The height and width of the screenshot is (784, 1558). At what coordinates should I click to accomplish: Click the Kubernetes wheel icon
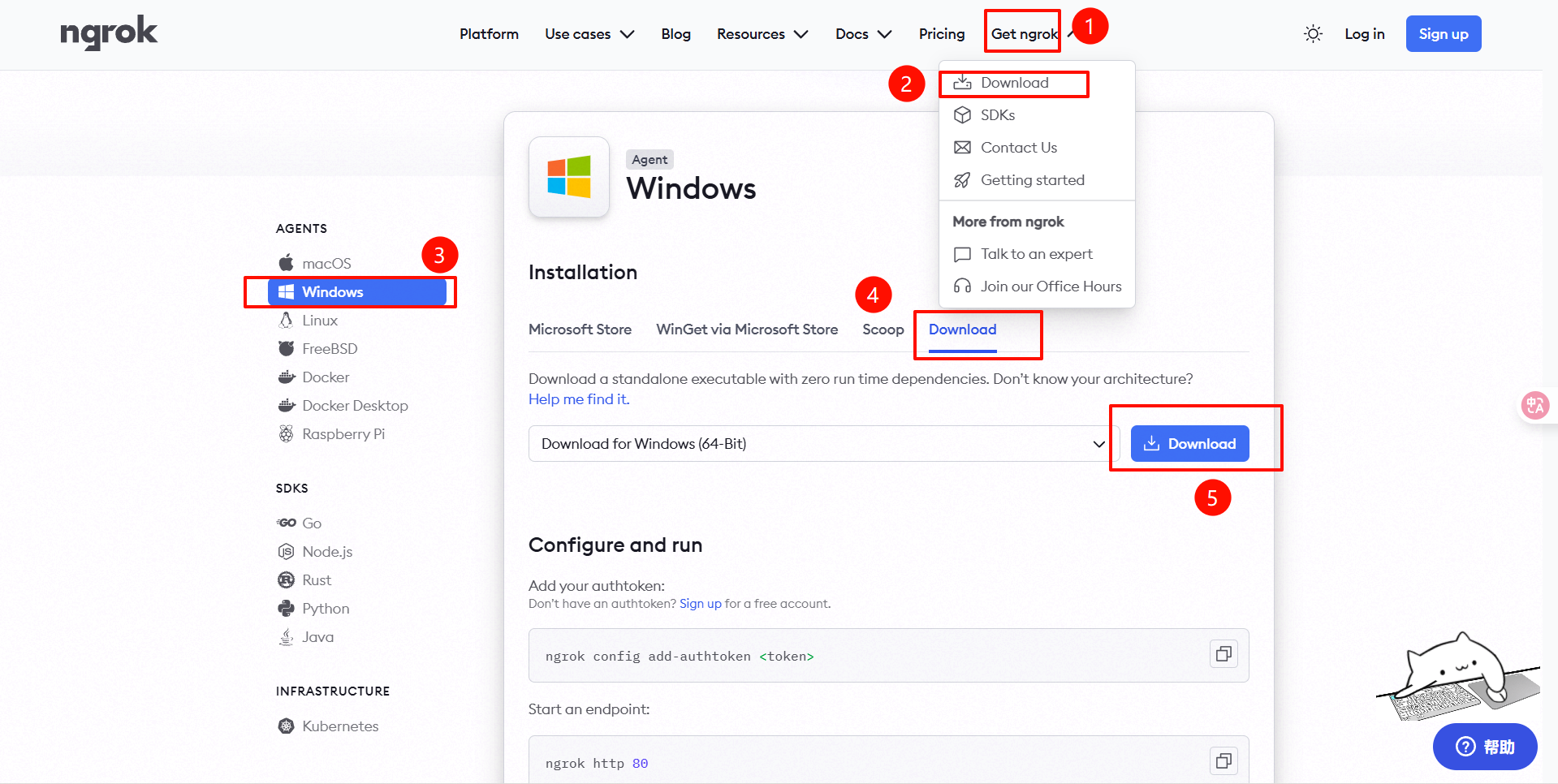pyautogui.click(x=286, y=726)
